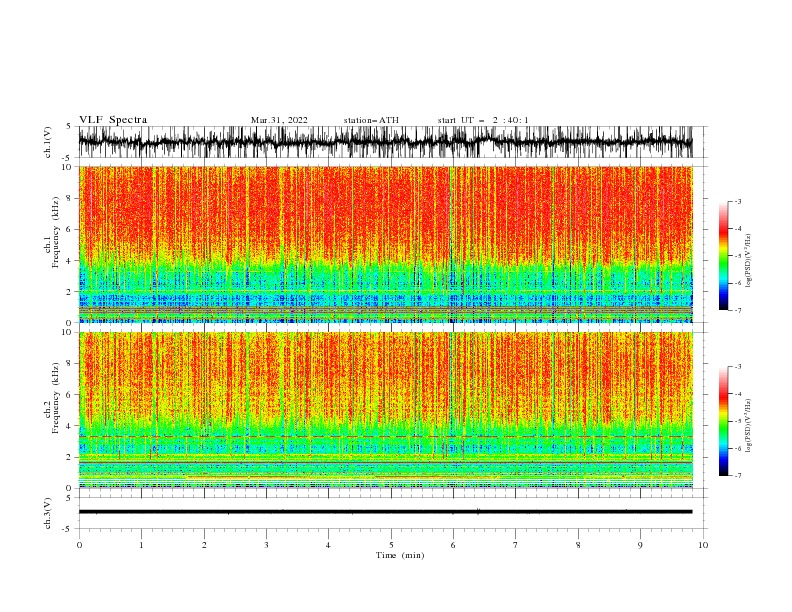This screenshot has height=612, width=792.
Task: Click time axis tick label "3"
Action: (x=266, y=545)
